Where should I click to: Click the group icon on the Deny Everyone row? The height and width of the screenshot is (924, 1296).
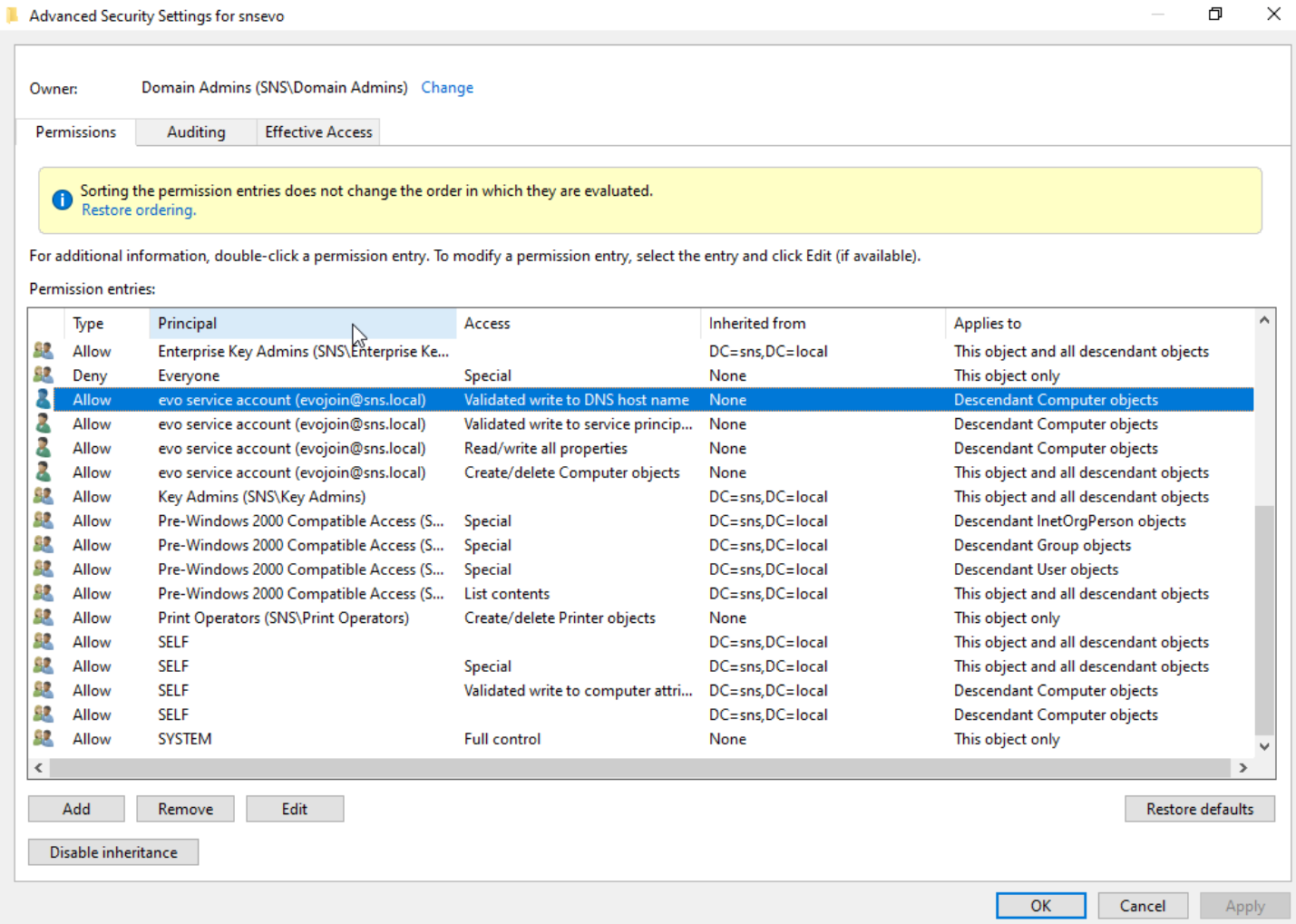point(43,374)
